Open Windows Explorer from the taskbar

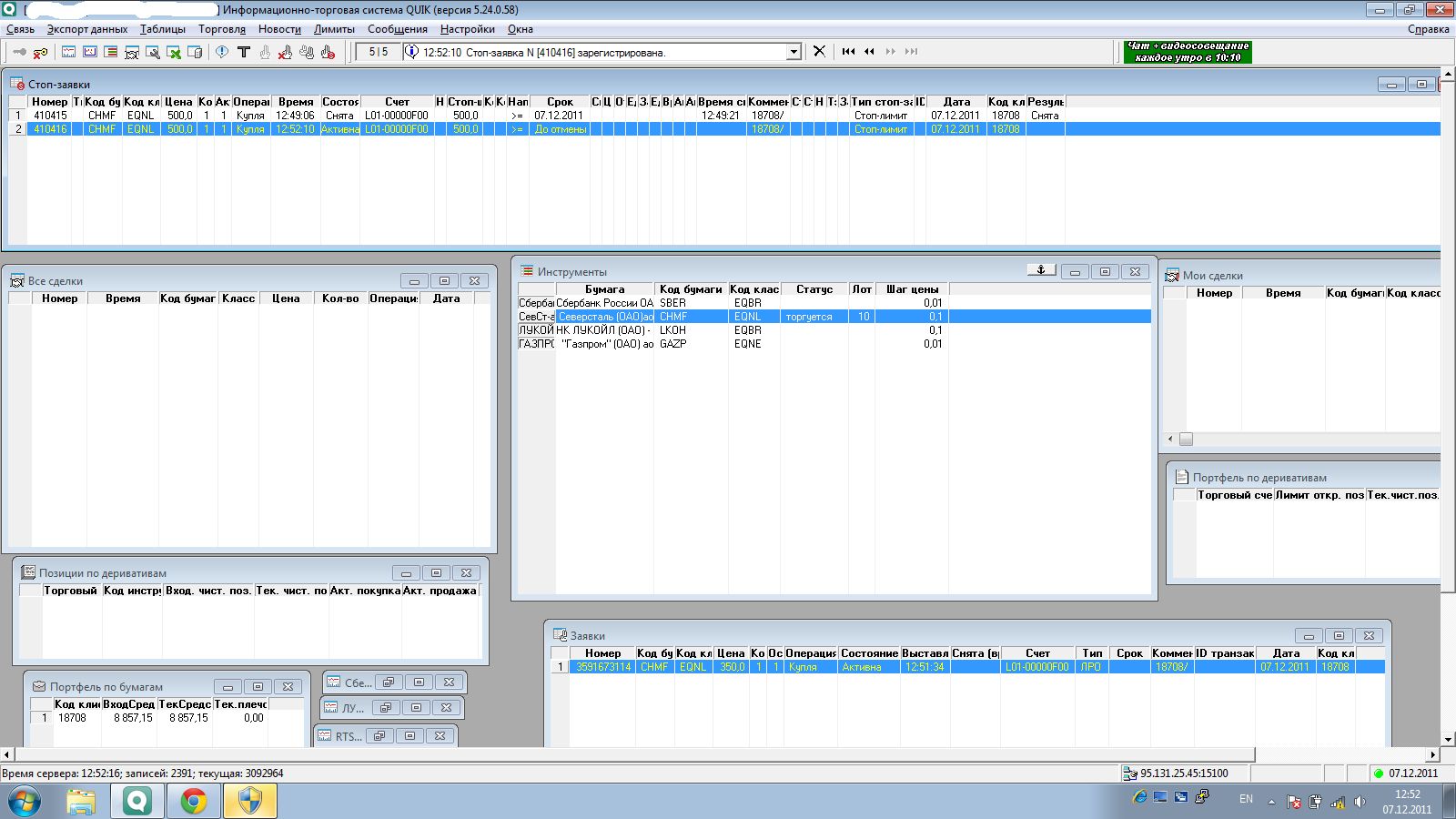click(82, 802)
